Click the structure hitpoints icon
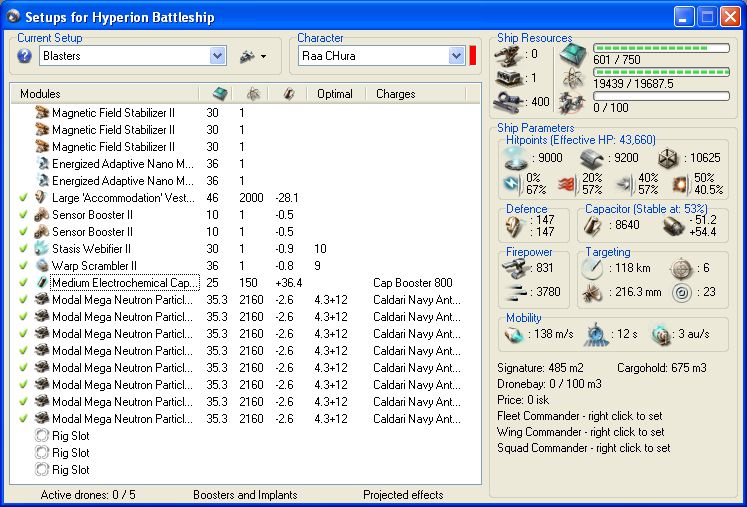The height and width of the screenshot is (507, 747). tap(670, 157)
